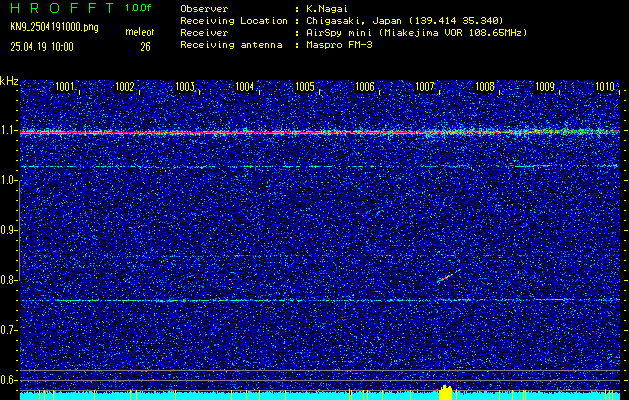The height and width of the screenshot is (400, 629).
Task: Click the 1007 time marker
Action: (x=425, y=87)
